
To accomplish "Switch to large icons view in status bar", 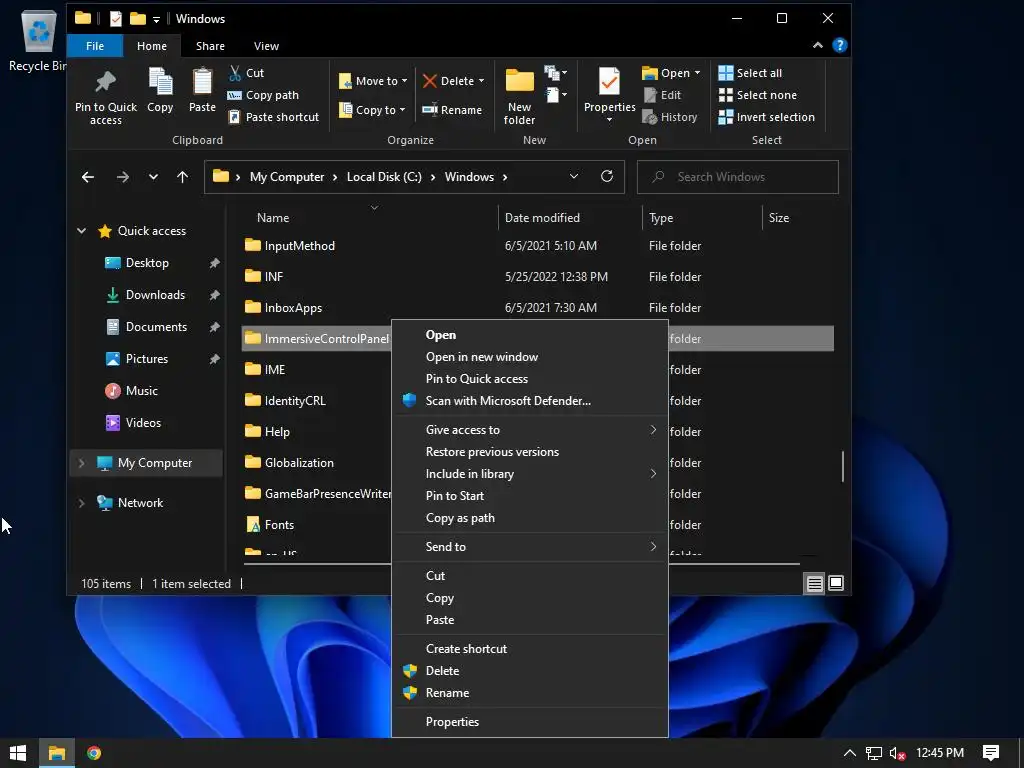I will tap(836, 583).
